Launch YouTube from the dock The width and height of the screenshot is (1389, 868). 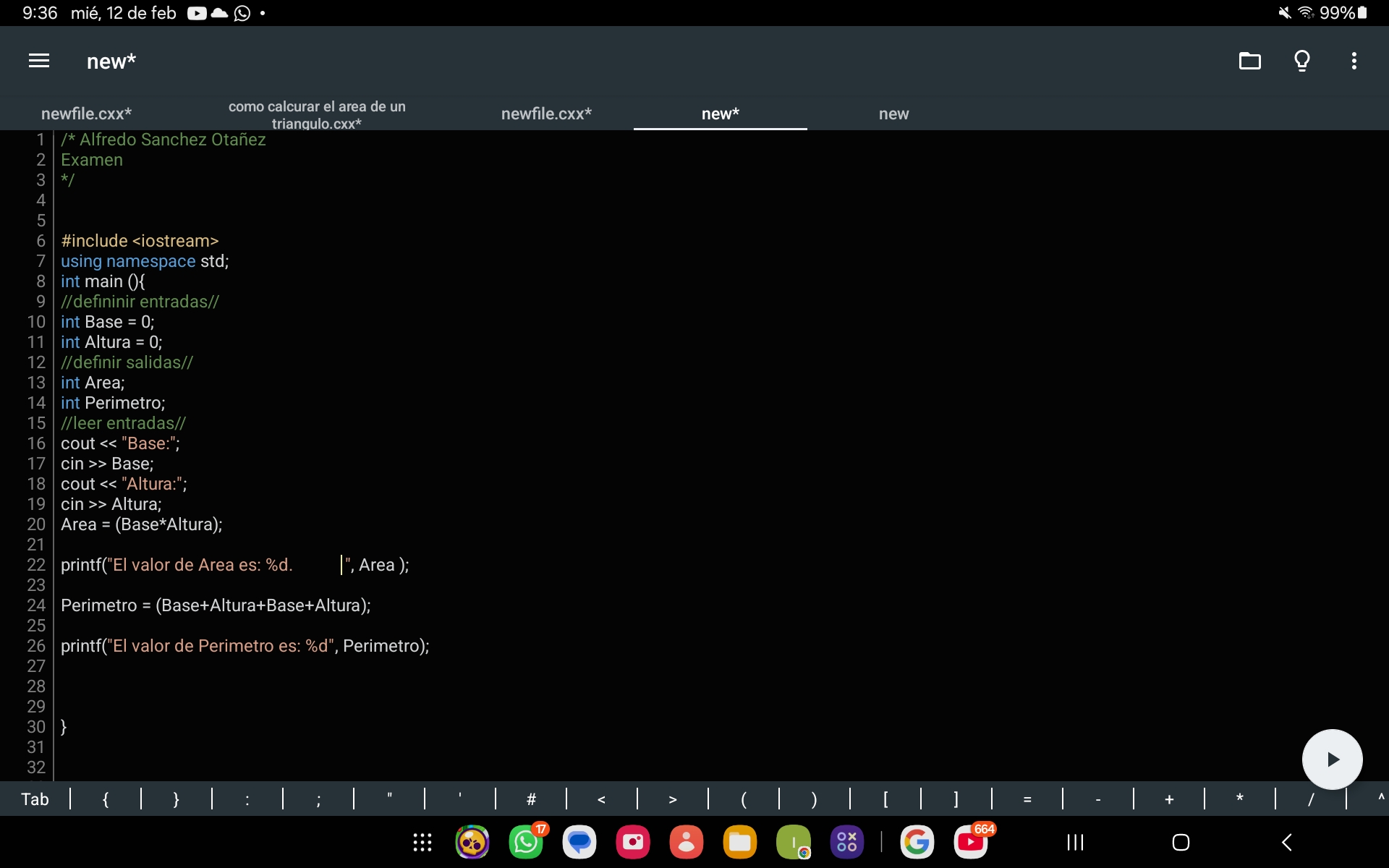[x=970, y=842]
